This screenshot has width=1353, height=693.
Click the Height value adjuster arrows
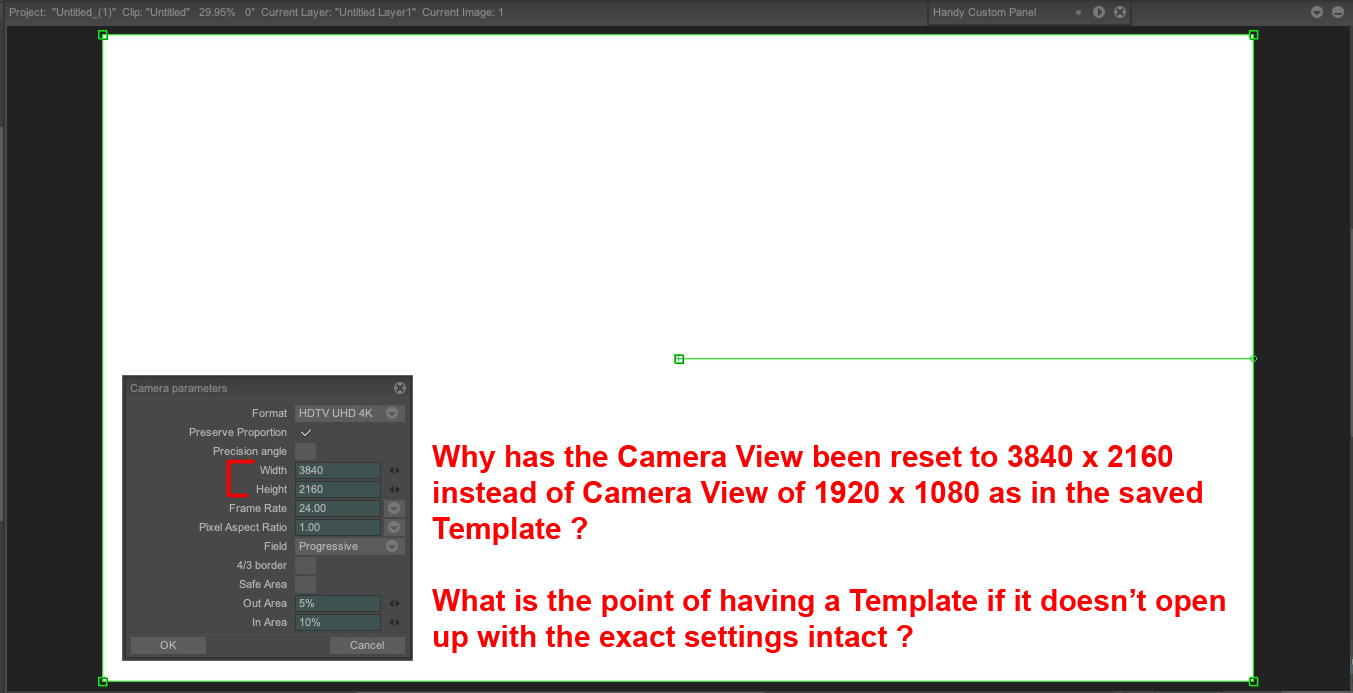[x=394, y=489]
